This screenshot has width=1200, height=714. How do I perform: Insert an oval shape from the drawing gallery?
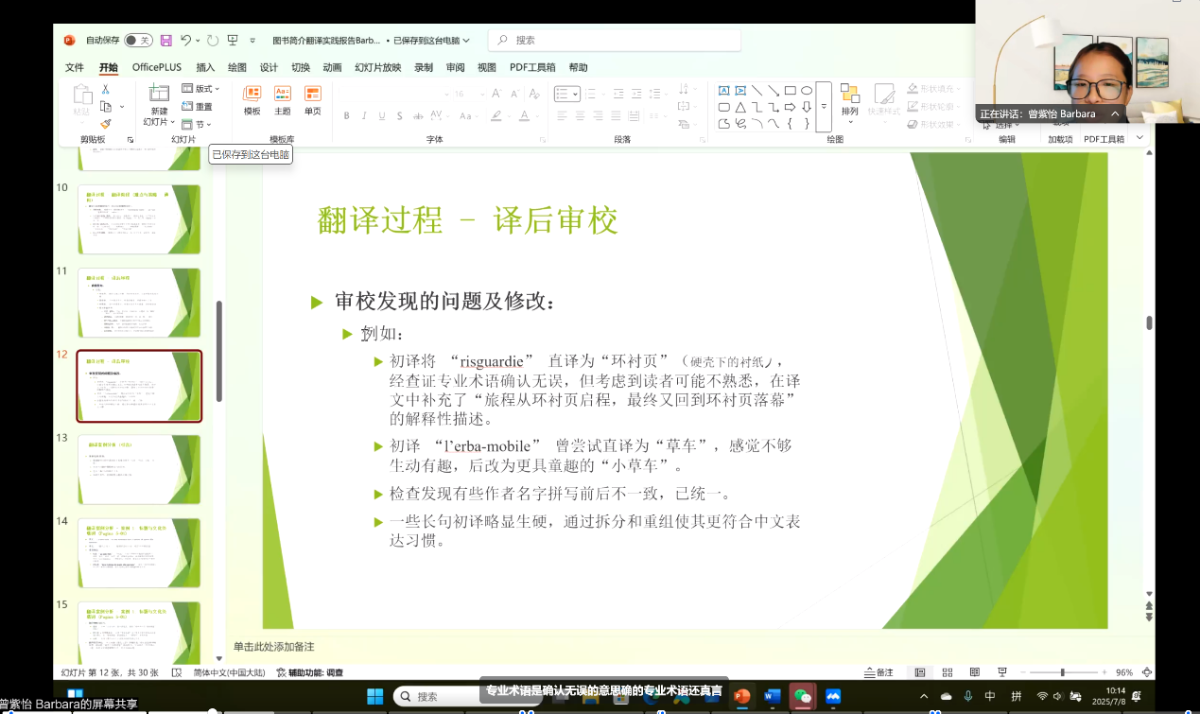(807, 90)
